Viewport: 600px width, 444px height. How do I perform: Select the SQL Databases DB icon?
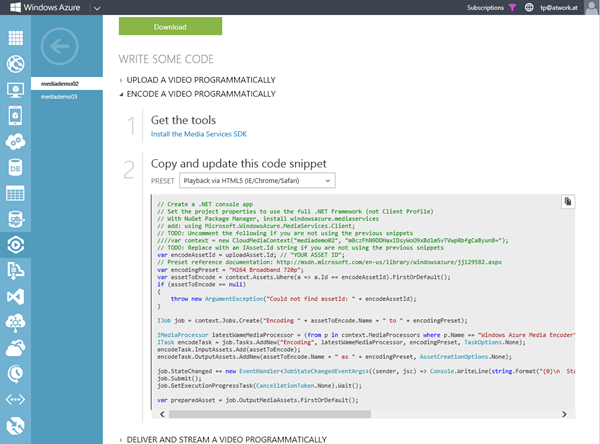(x=15, y=168)
